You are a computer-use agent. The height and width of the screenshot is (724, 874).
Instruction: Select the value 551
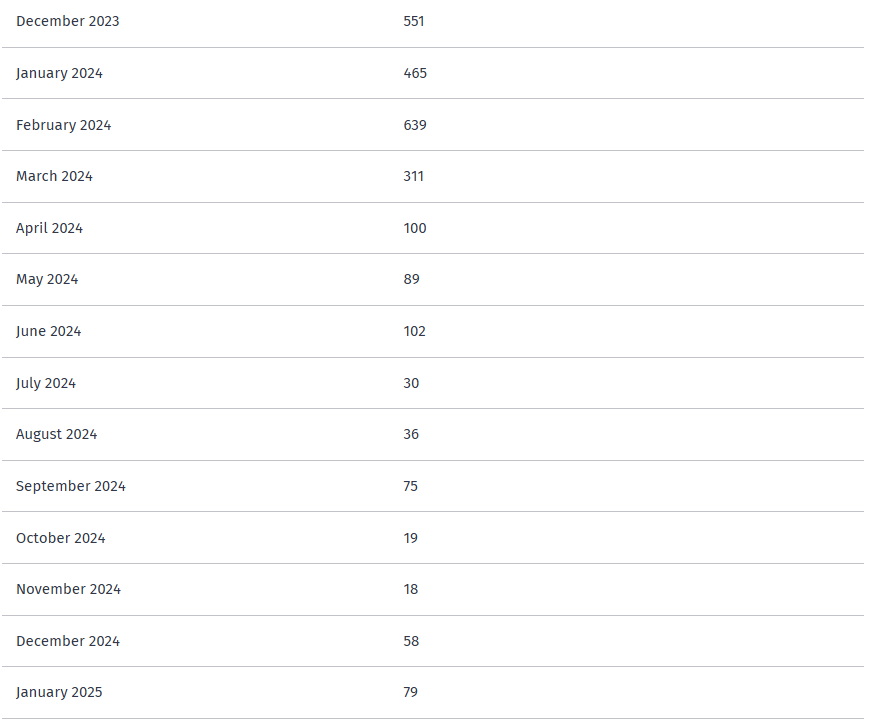click(414, 21)
